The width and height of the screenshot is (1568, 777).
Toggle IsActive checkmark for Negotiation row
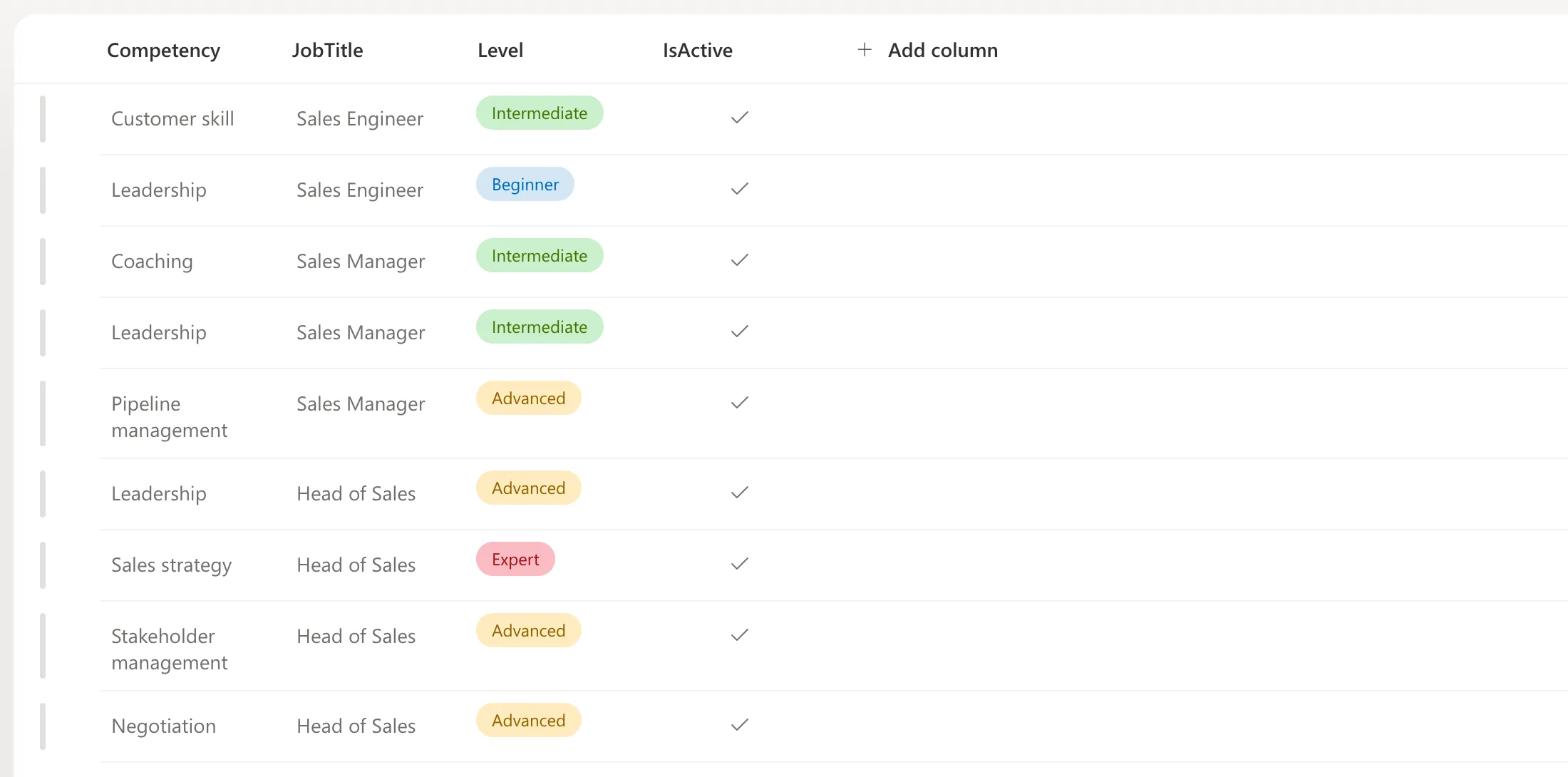(740, 725)
